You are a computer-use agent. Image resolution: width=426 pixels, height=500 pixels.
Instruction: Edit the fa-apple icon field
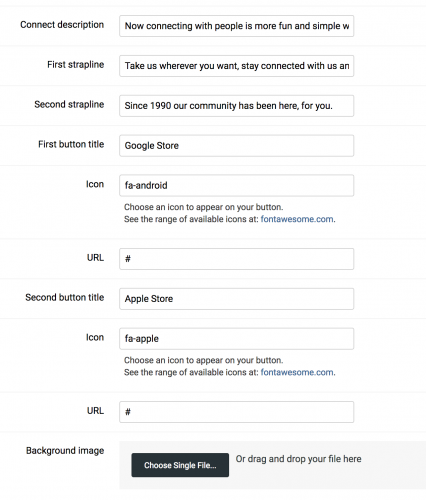point(236,339)
